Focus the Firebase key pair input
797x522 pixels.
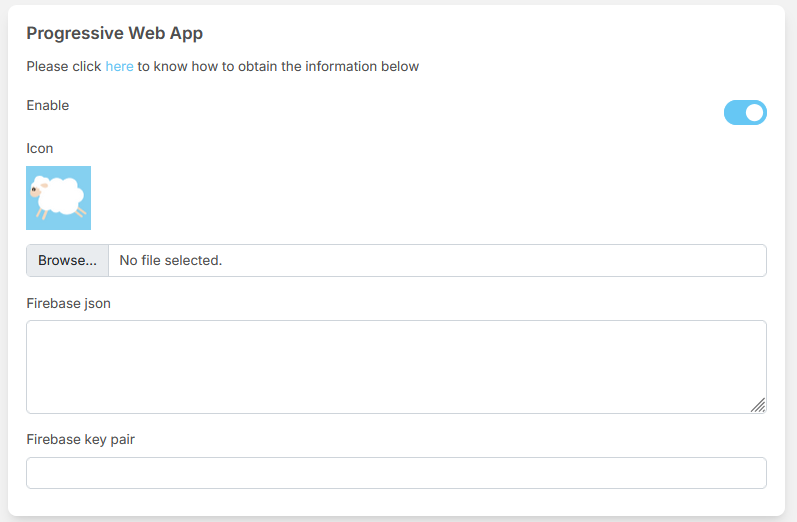point(396,473)
